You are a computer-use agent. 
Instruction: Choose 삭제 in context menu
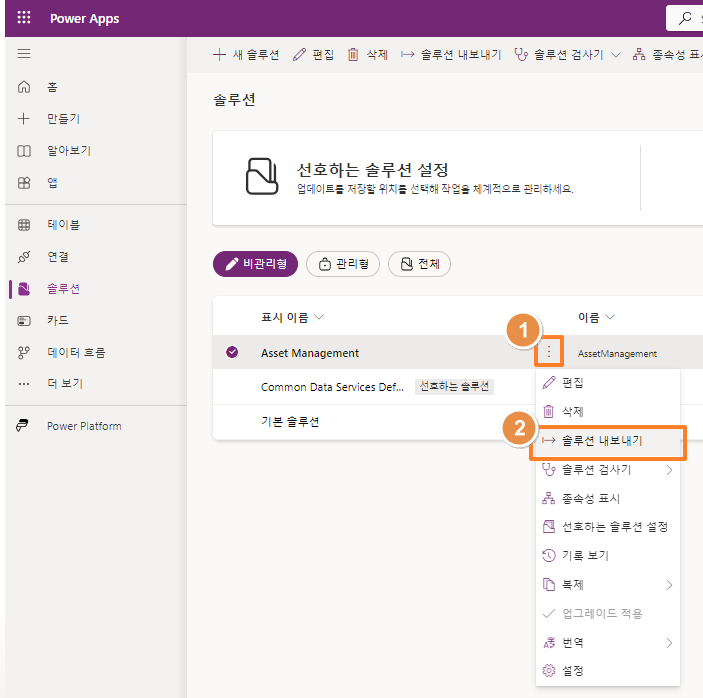click(x=608, y=412)
